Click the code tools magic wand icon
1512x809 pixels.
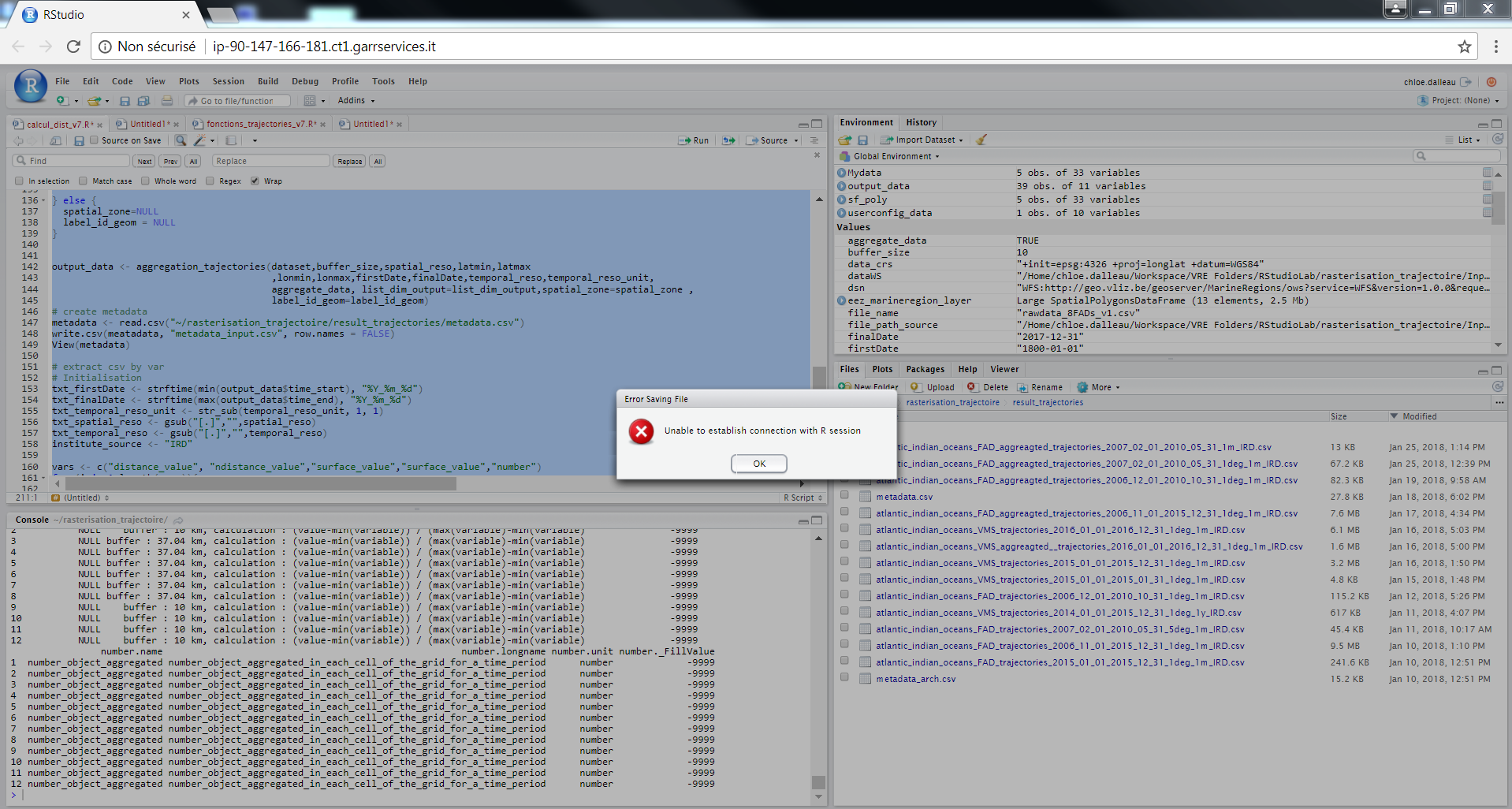coord(200,140)
